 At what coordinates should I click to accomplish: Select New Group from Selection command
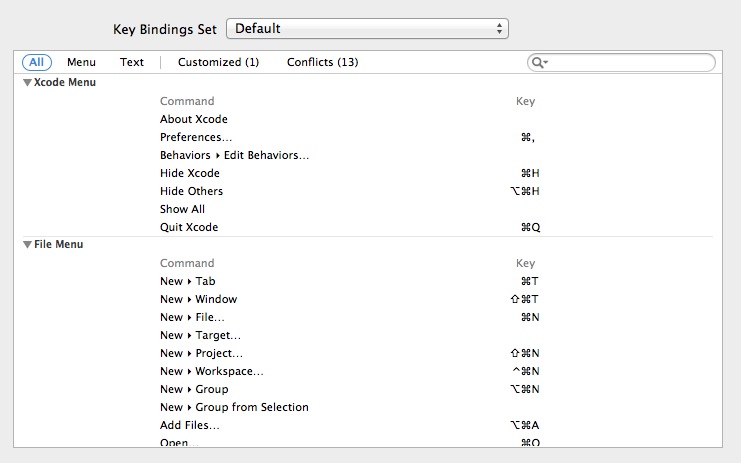pyautogui.click(x=234, y=407)
